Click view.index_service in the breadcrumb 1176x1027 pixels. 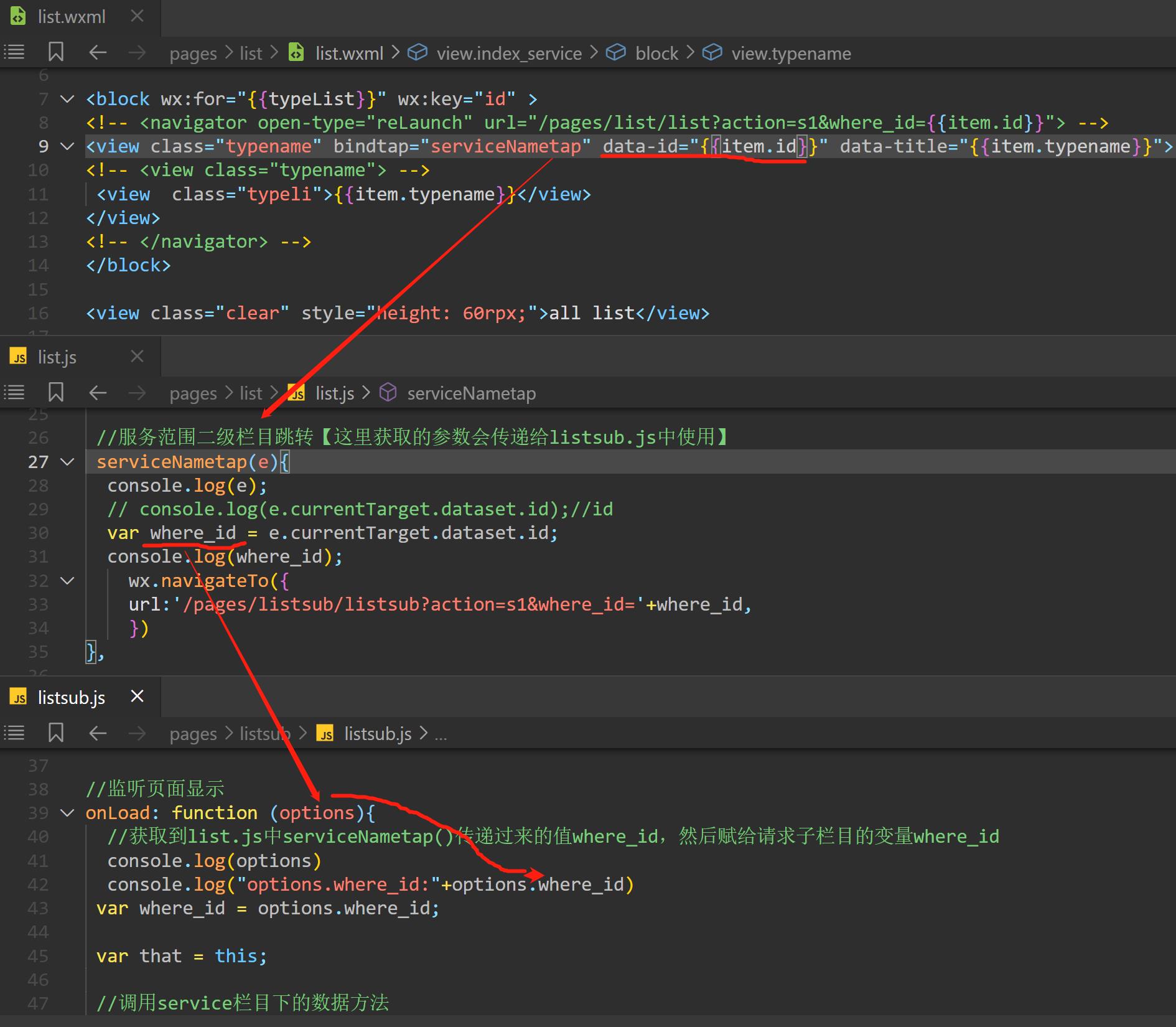click(508, 54)
